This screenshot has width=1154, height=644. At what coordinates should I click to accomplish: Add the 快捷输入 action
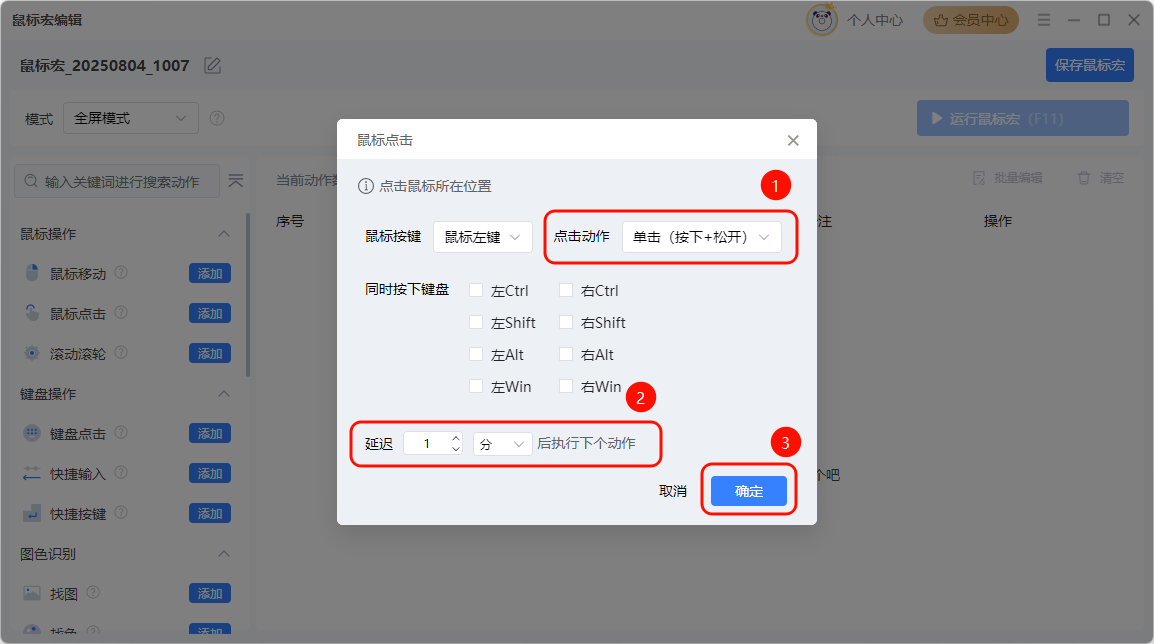click(210, 473)
